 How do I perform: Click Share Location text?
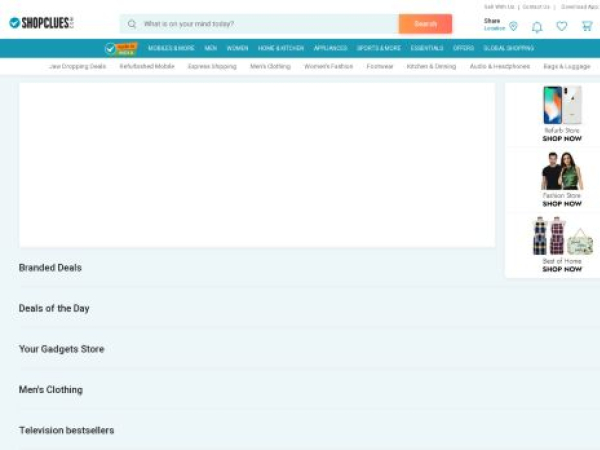pos(494,24)
